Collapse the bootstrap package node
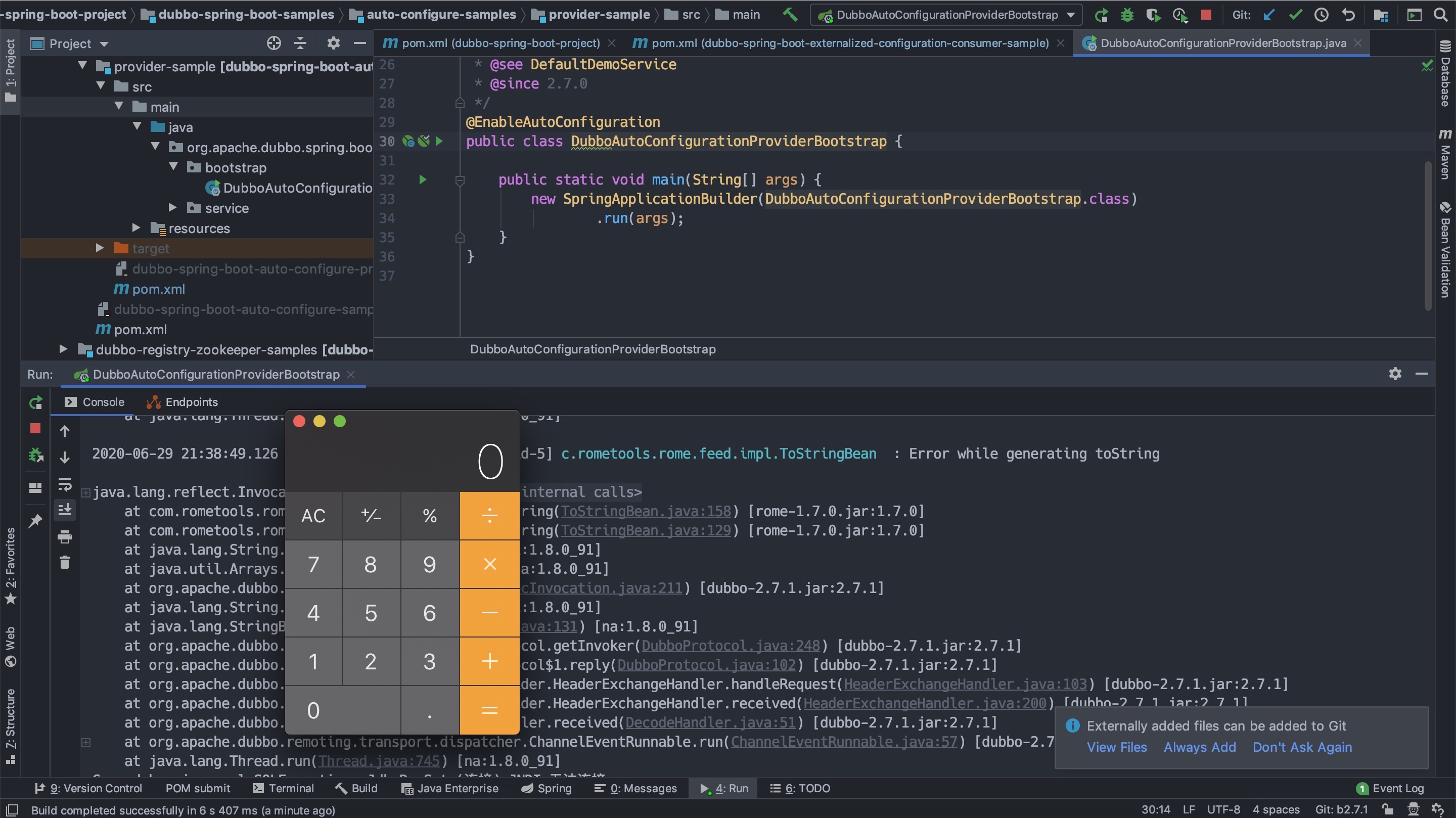Image resolution: width=1456 pixels, height=818 pixels. tap(173, 167)
